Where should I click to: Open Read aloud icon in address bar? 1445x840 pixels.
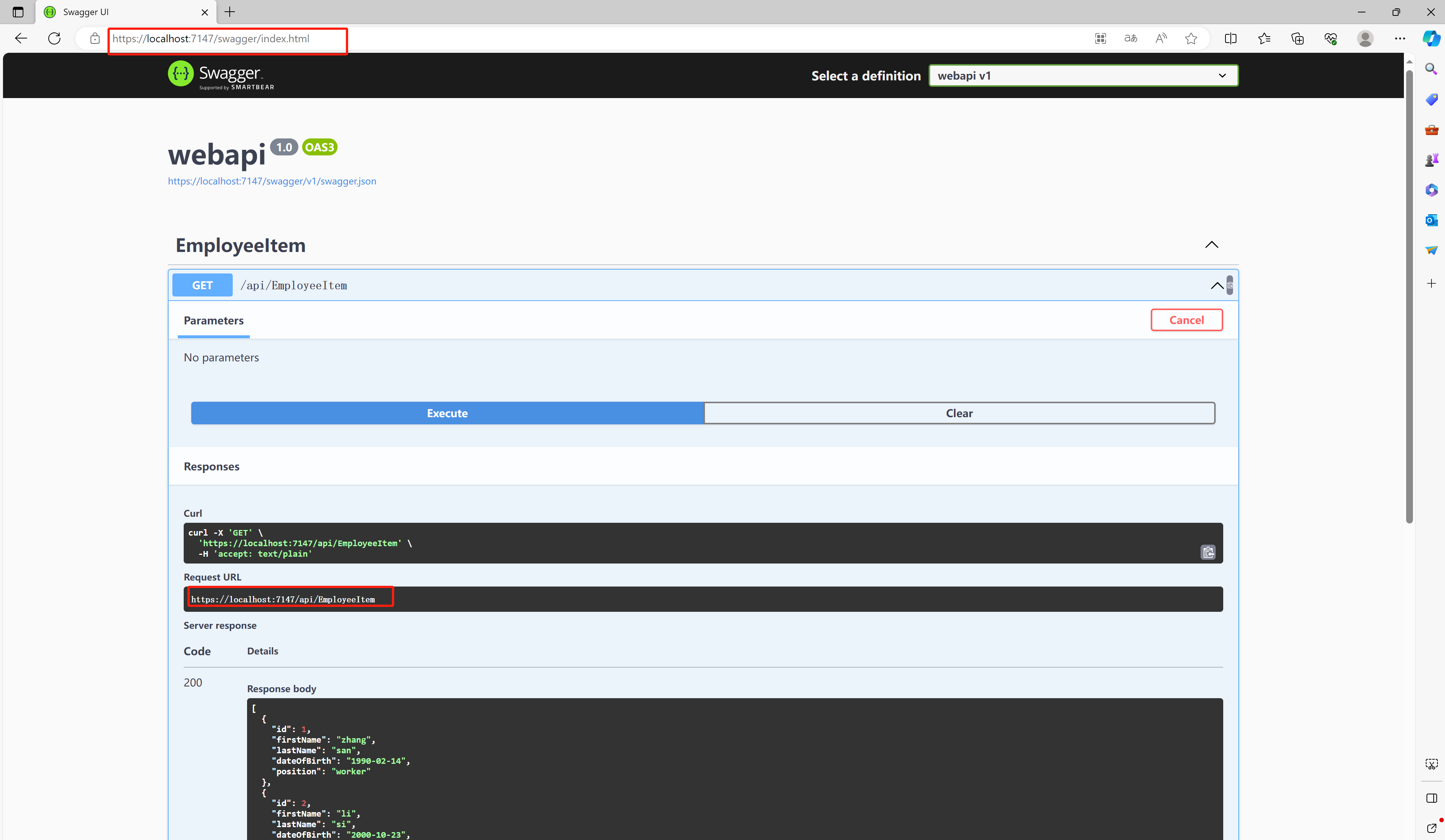[x=1161, y=38]
